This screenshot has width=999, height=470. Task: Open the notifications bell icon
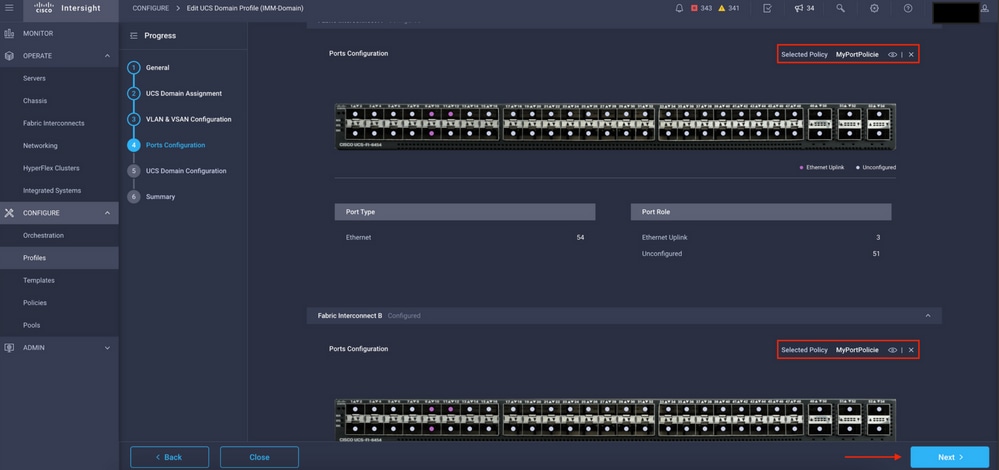(679, 8)
